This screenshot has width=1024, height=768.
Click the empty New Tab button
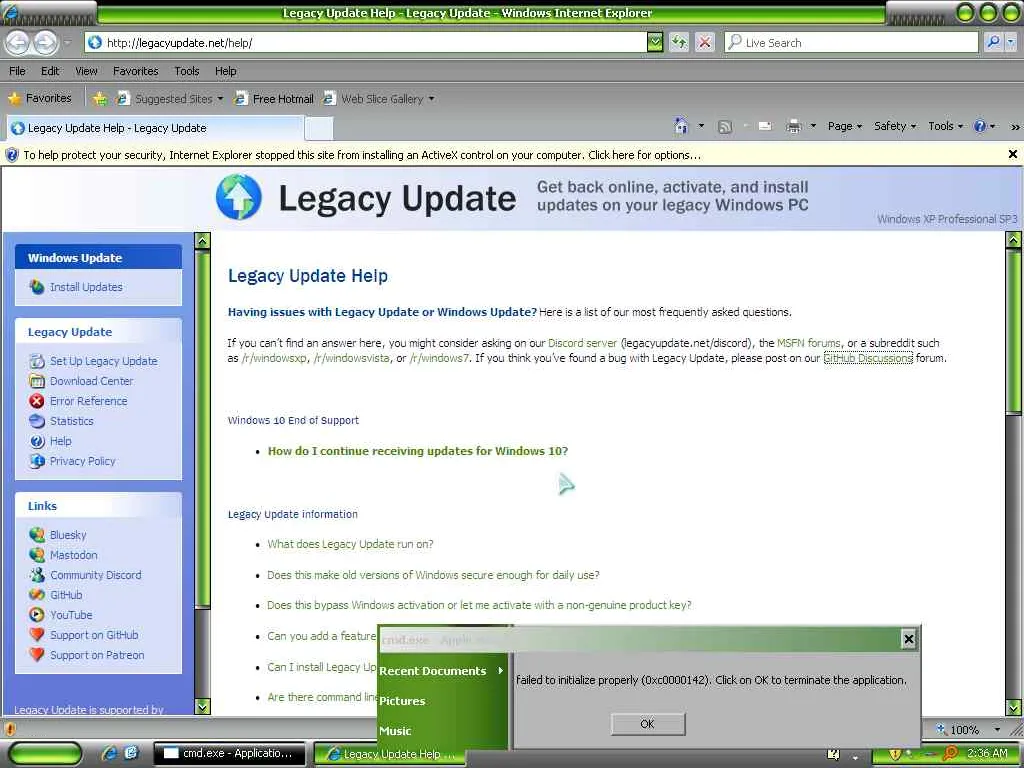319,129
